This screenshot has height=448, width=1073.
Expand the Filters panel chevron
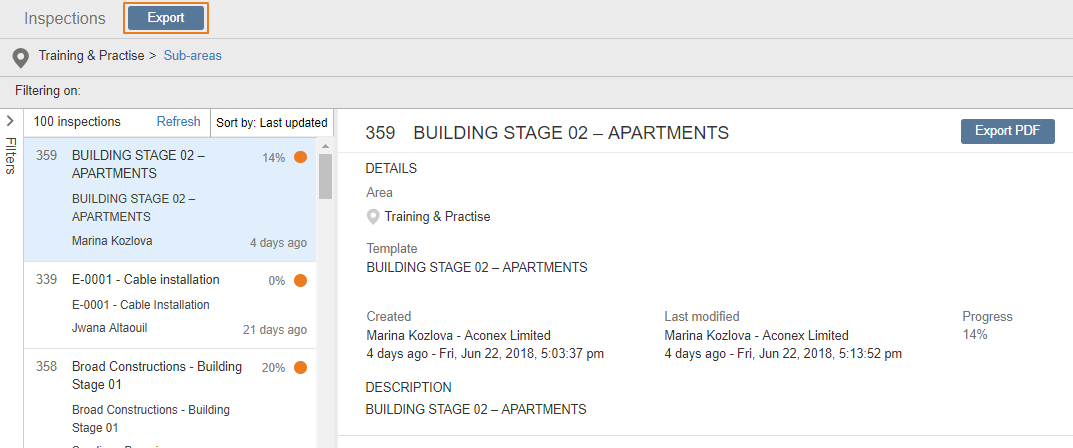click(x=10, y=121)
